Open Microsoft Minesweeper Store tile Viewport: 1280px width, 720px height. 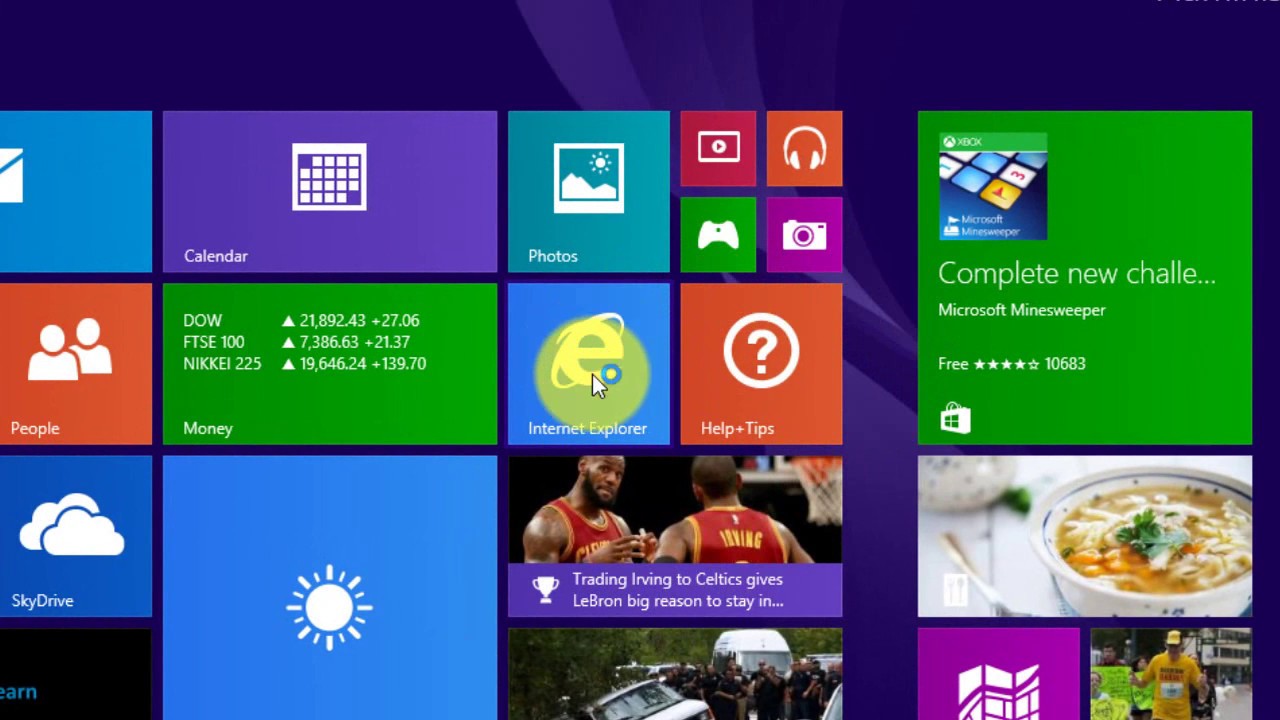point(1084,277)
